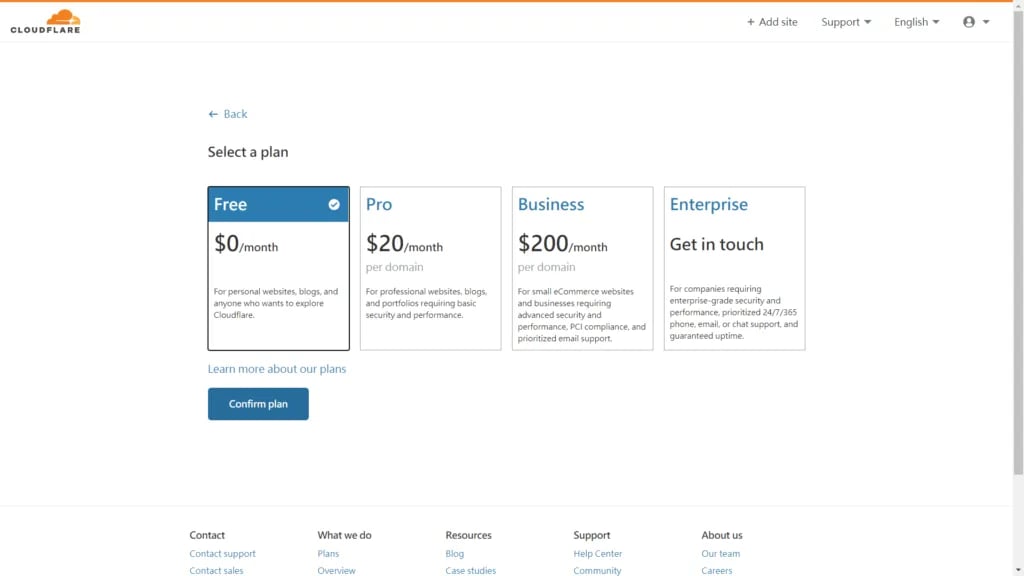
Task: Click the plus icon beside Add site
Action: 750,22
